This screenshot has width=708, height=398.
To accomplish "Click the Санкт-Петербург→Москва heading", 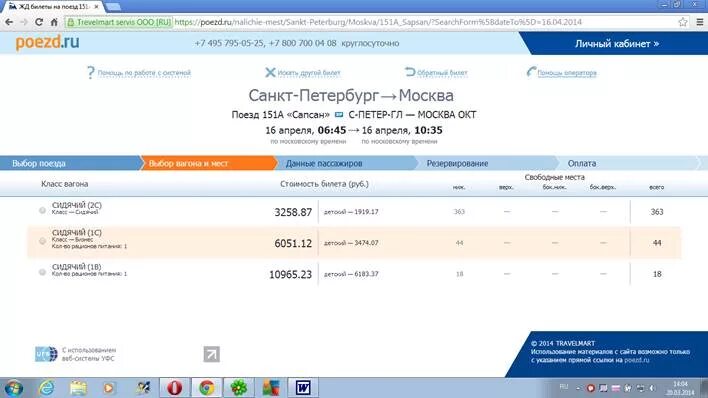I will pyautogui.click(x=351, y=96).
